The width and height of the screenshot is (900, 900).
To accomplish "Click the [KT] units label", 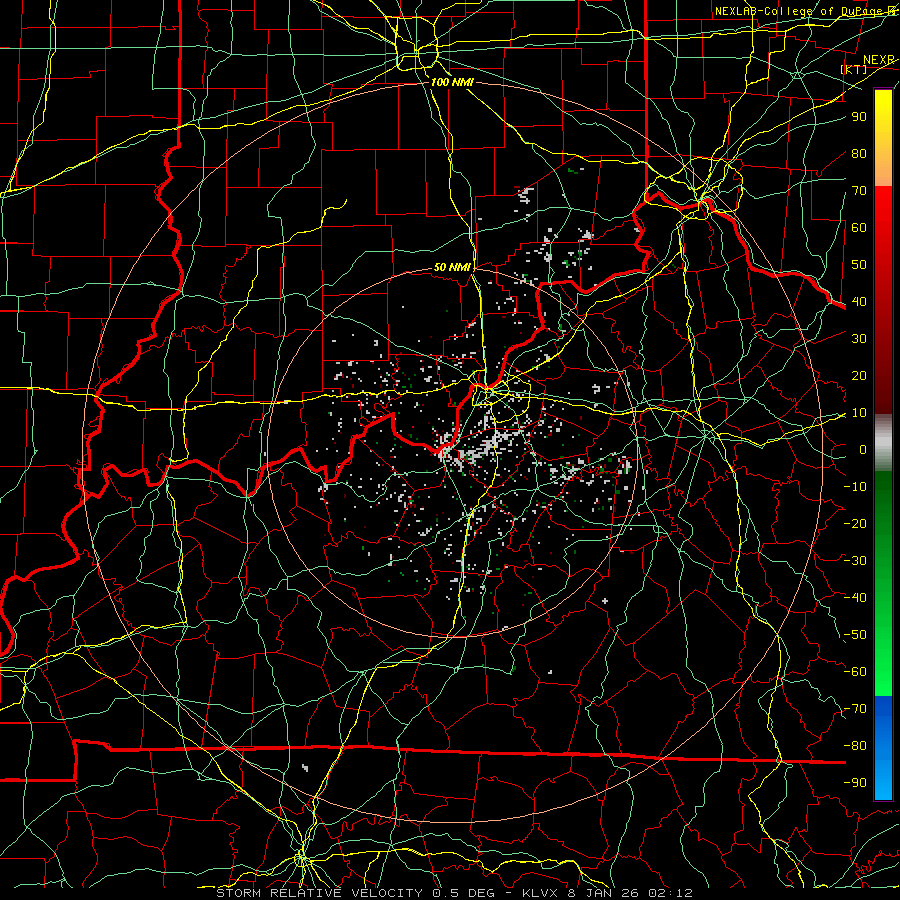I will 854,69.
